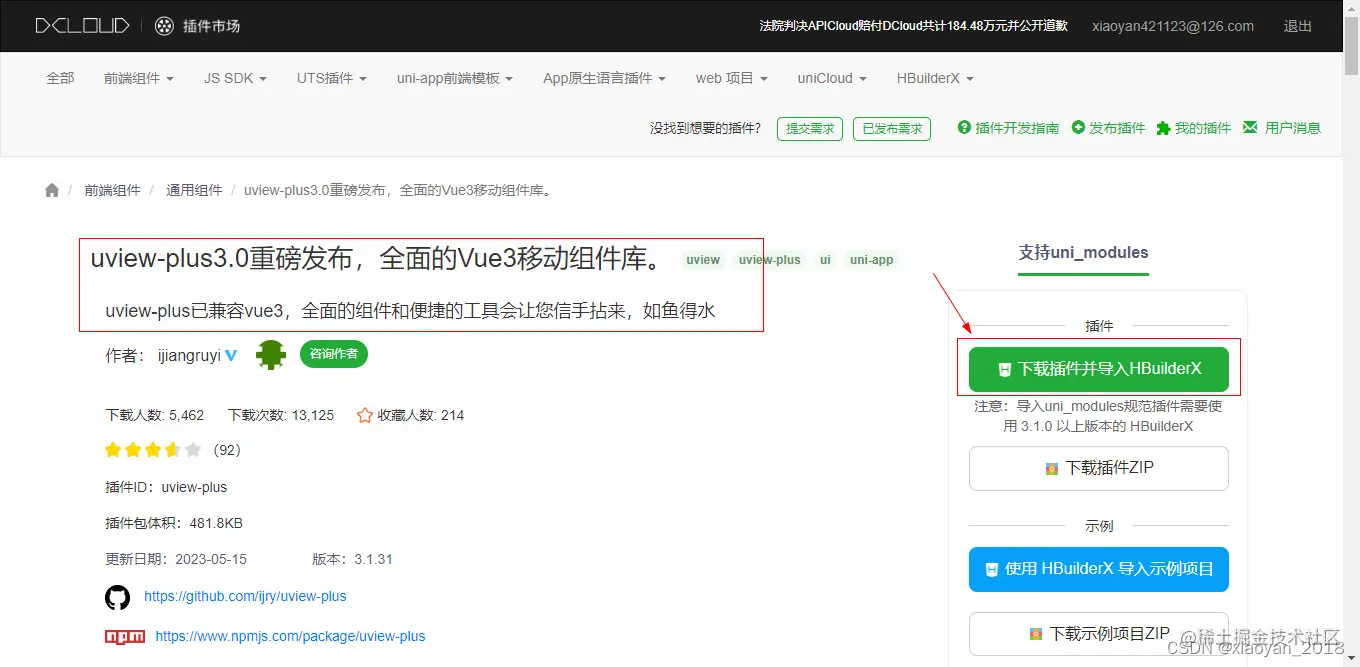Expand the App原生语言插件 dropdown
Image resolution: width=1360 pixels, height=667 pixels.
[x=604, y=78]
